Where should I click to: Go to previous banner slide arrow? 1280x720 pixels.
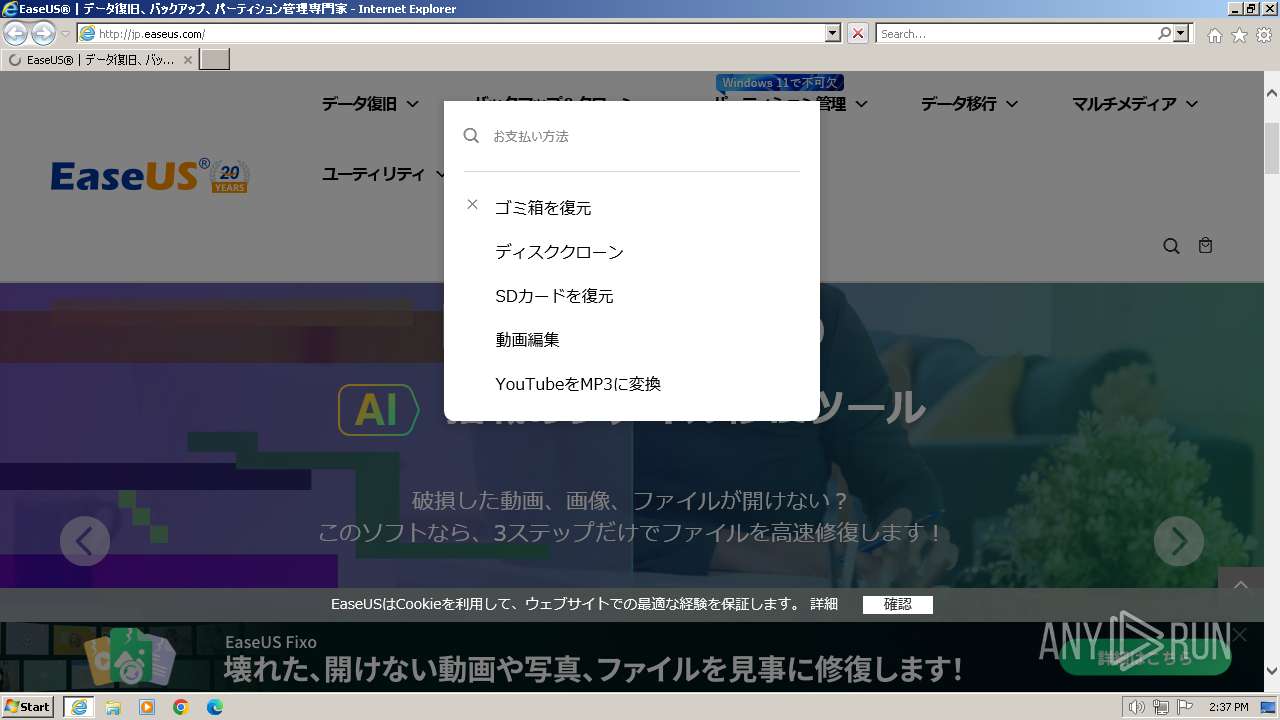[x=85, y=541]
